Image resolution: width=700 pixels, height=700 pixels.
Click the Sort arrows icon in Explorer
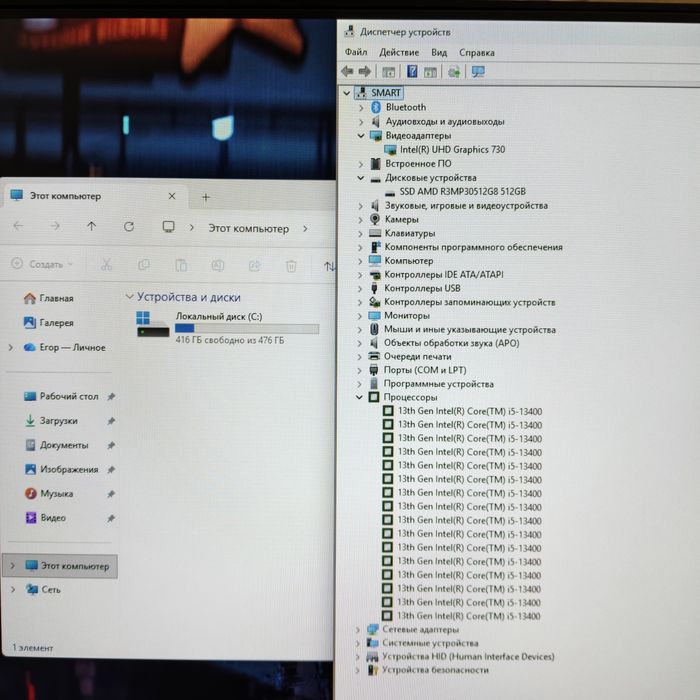pyautogui.click(x=330, y=266)
